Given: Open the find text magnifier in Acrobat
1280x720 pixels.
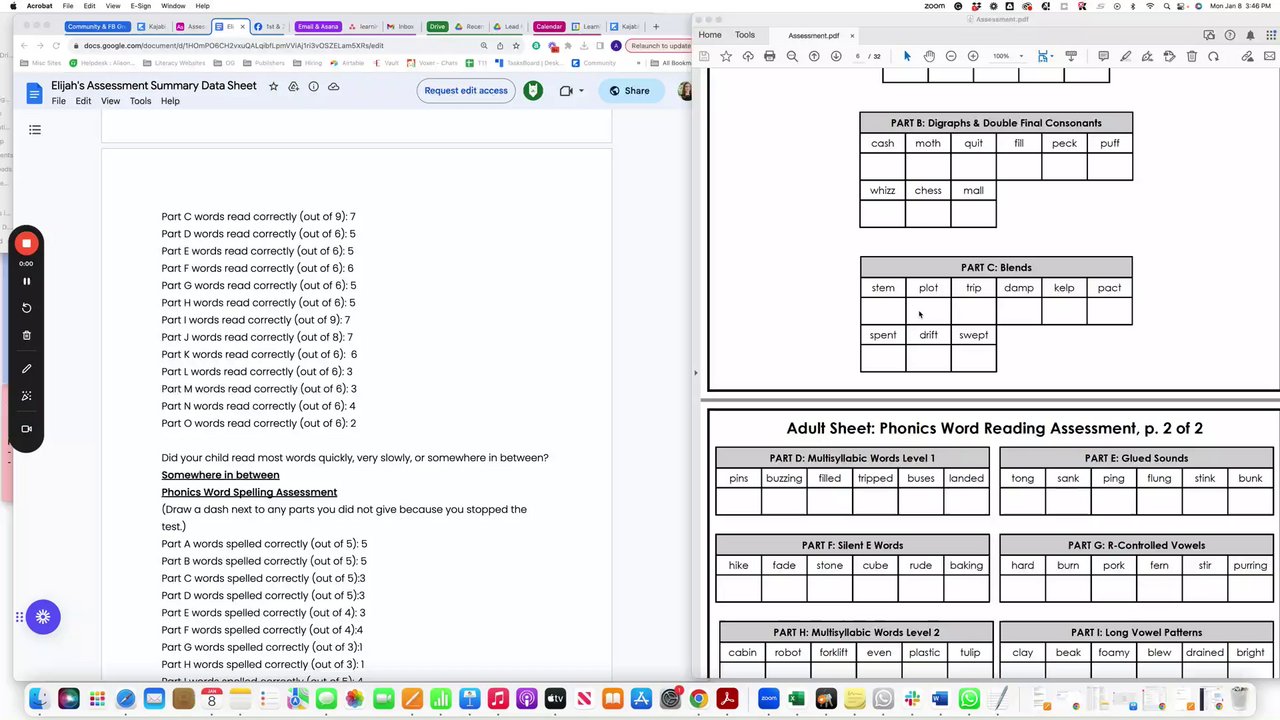Looking at the screenshot, I should [792, 56].
